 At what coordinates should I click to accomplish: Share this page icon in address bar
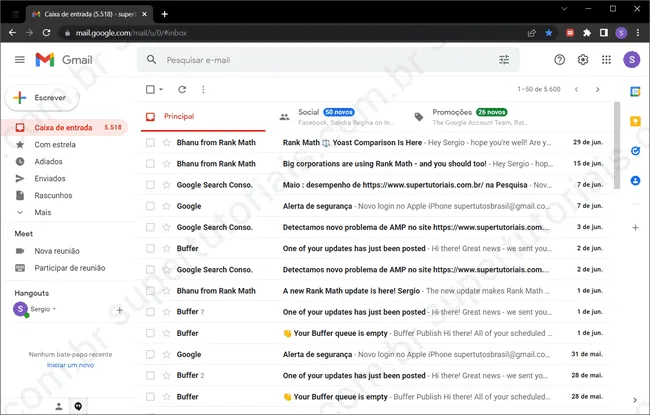531,33
